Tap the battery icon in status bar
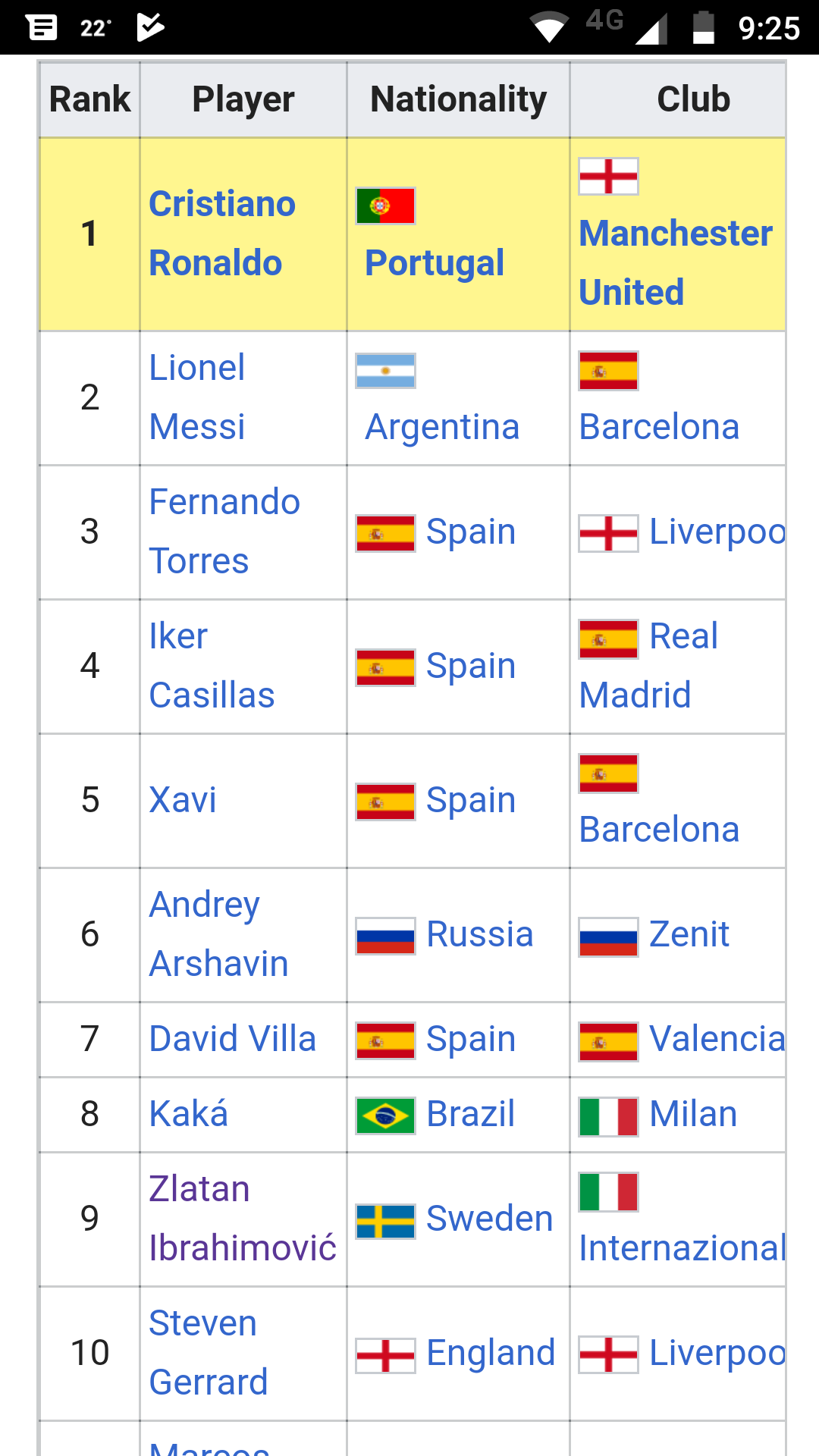Image resolution: width=819 pixels, height=1456 pixels. (703, 28)
